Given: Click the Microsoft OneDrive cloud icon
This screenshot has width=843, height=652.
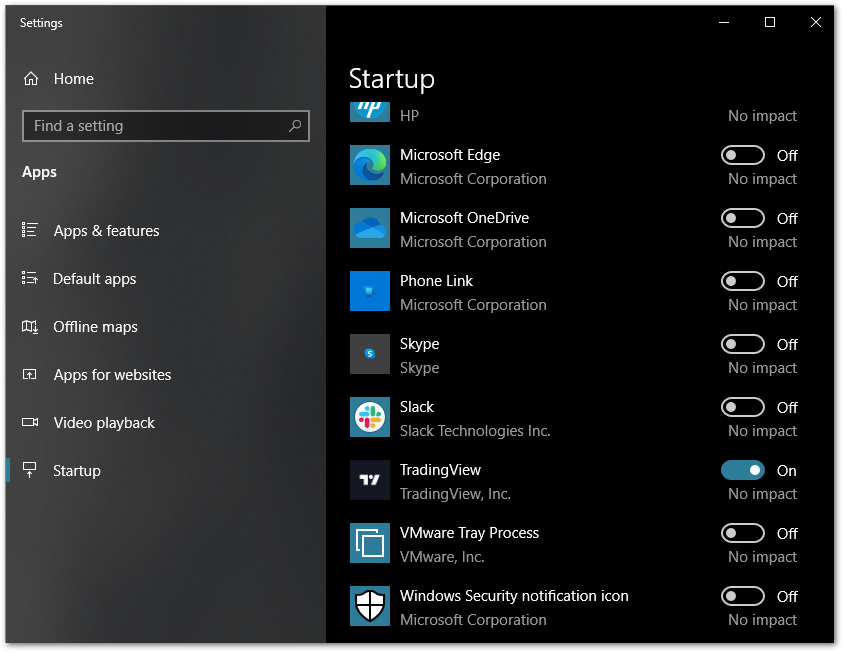Looking at the screenshot, I should (370, 228).
